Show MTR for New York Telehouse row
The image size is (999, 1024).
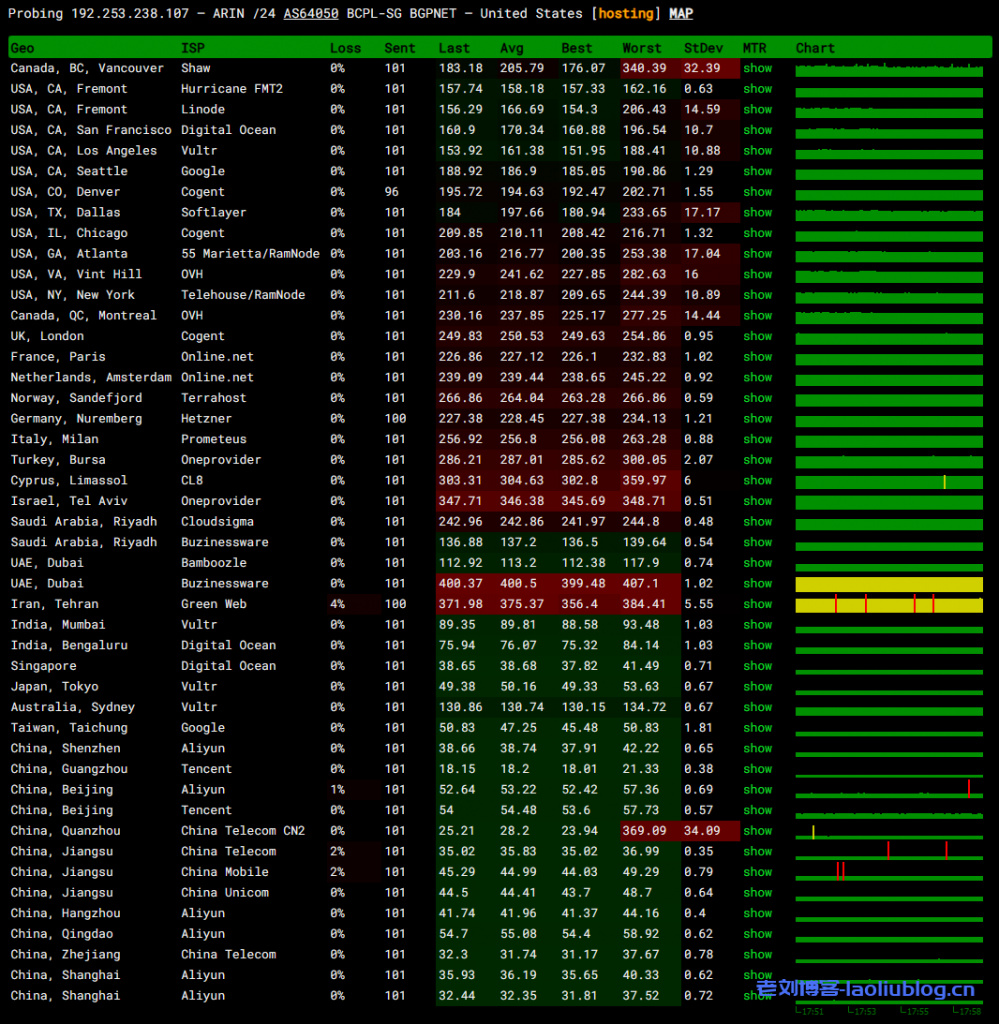pyautogui.click(x=757, y=295)
